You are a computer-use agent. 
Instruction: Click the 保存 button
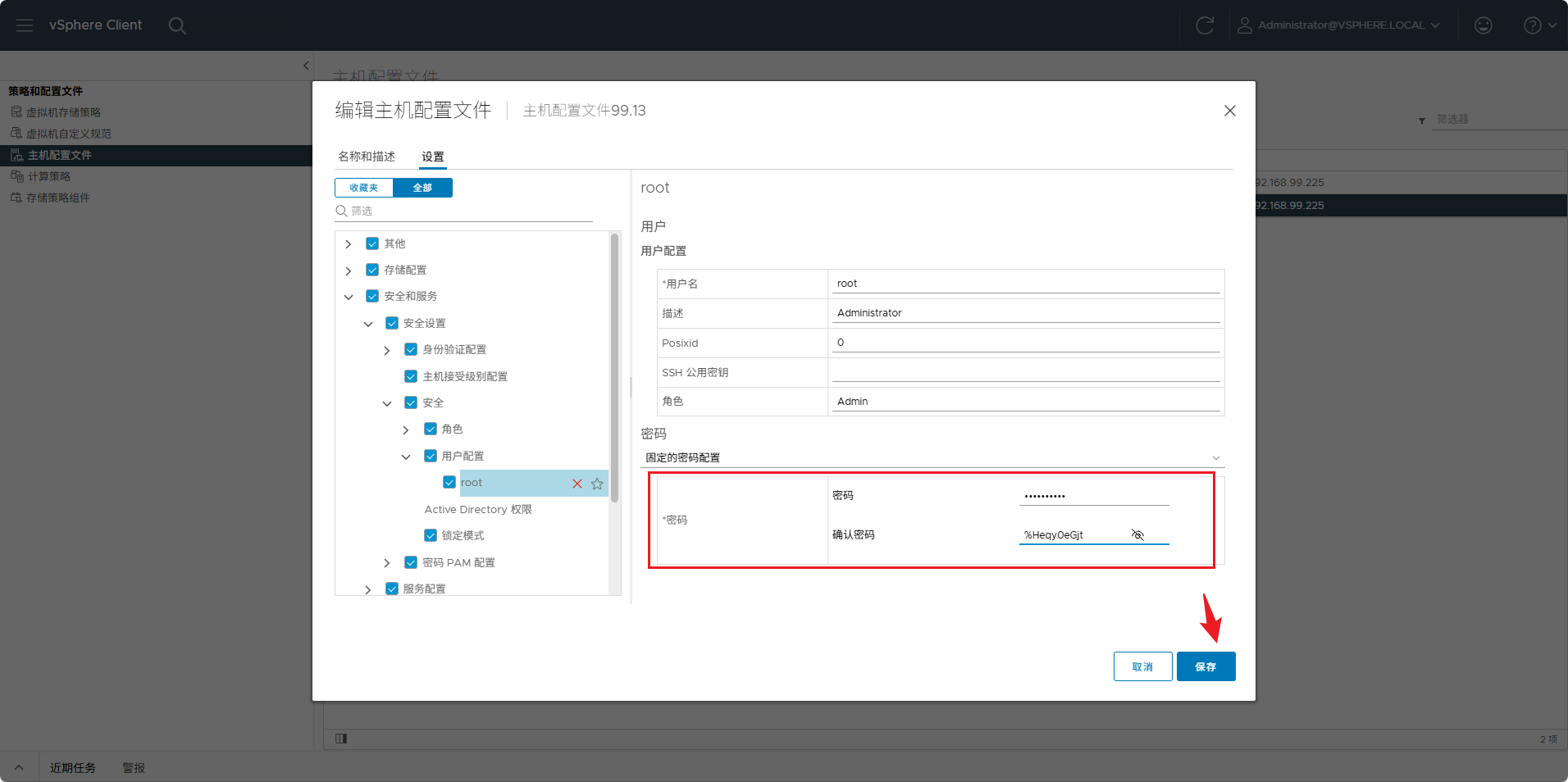[x=1206, y=666]
